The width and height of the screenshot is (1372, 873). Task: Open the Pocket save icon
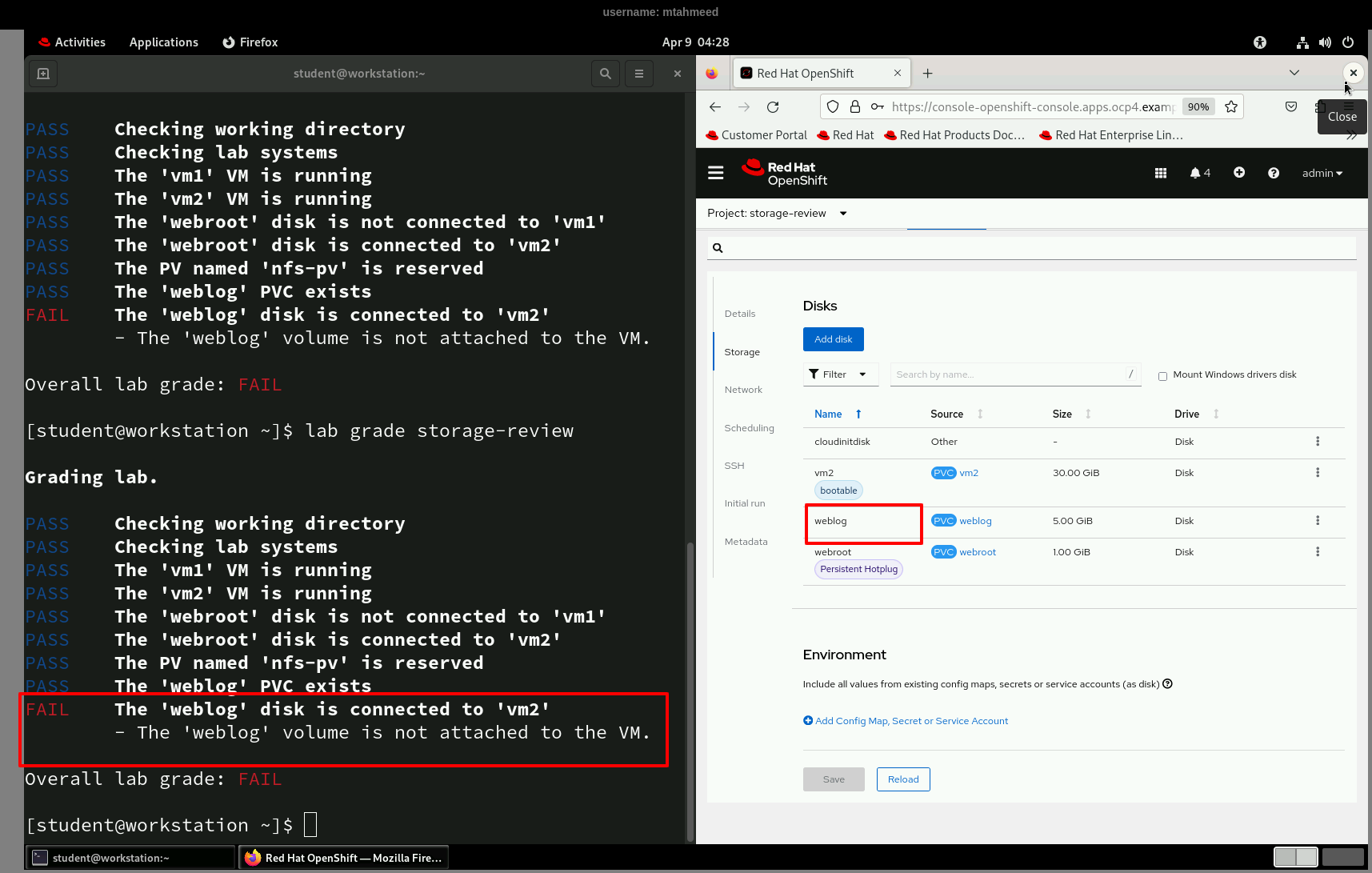(1291, 107)
